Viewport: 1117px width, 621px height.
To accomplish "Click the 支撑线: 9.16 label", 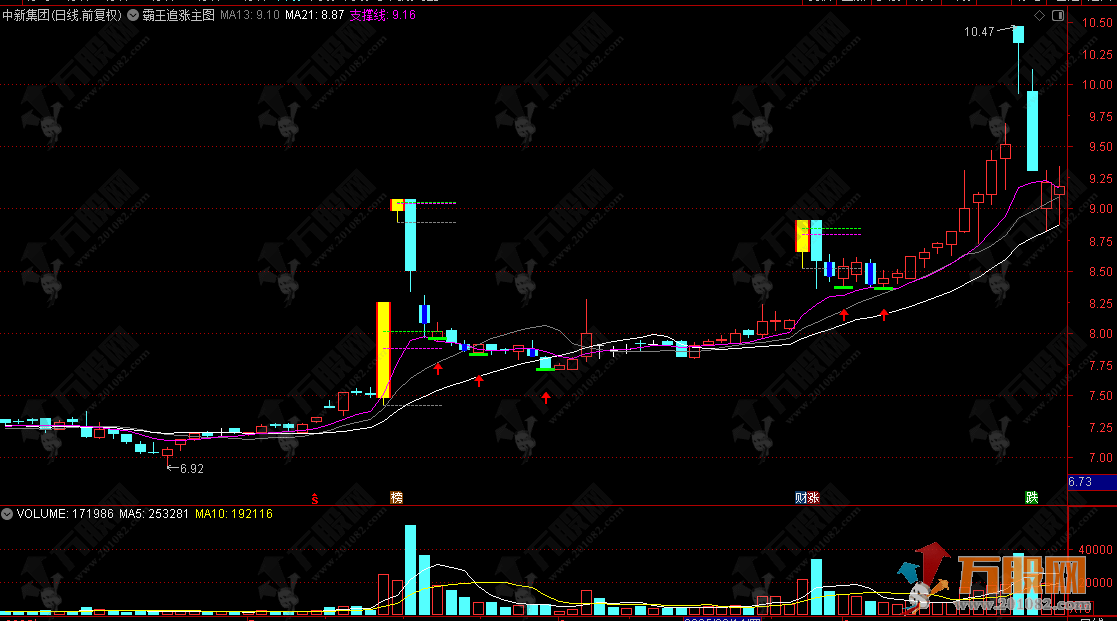I will [x=383, y=15].
